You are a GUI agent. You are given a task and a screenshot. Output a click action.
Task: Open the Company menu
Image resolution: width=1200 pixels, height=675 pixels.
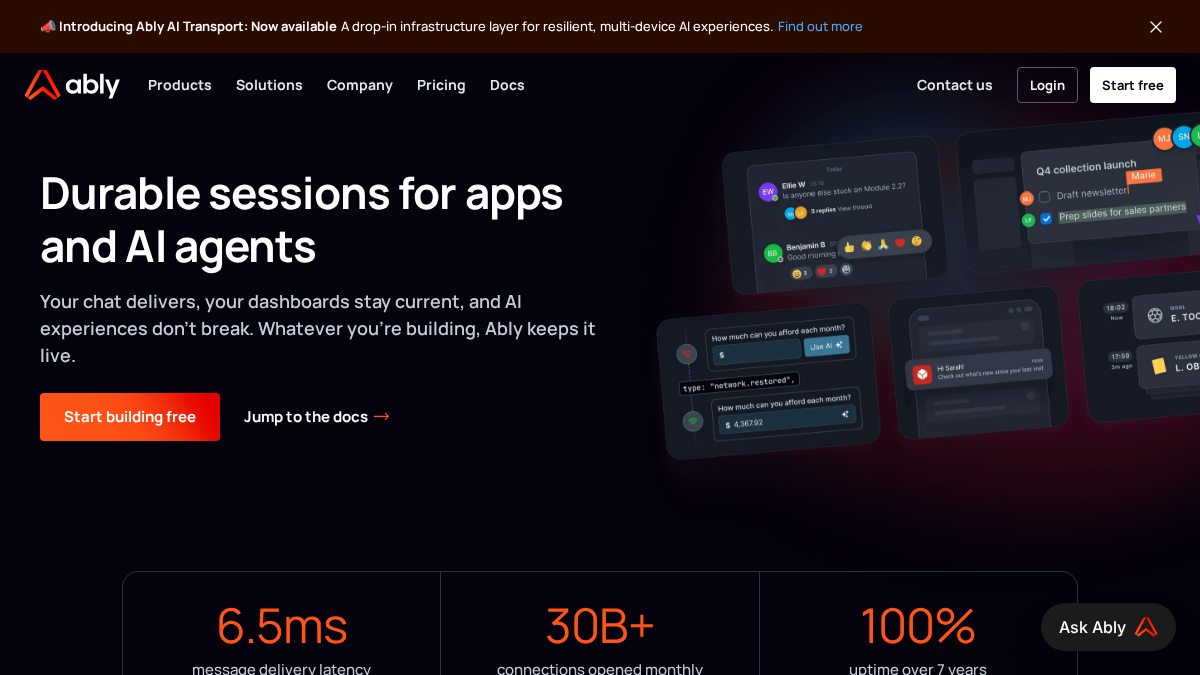(x=360, y=85)
